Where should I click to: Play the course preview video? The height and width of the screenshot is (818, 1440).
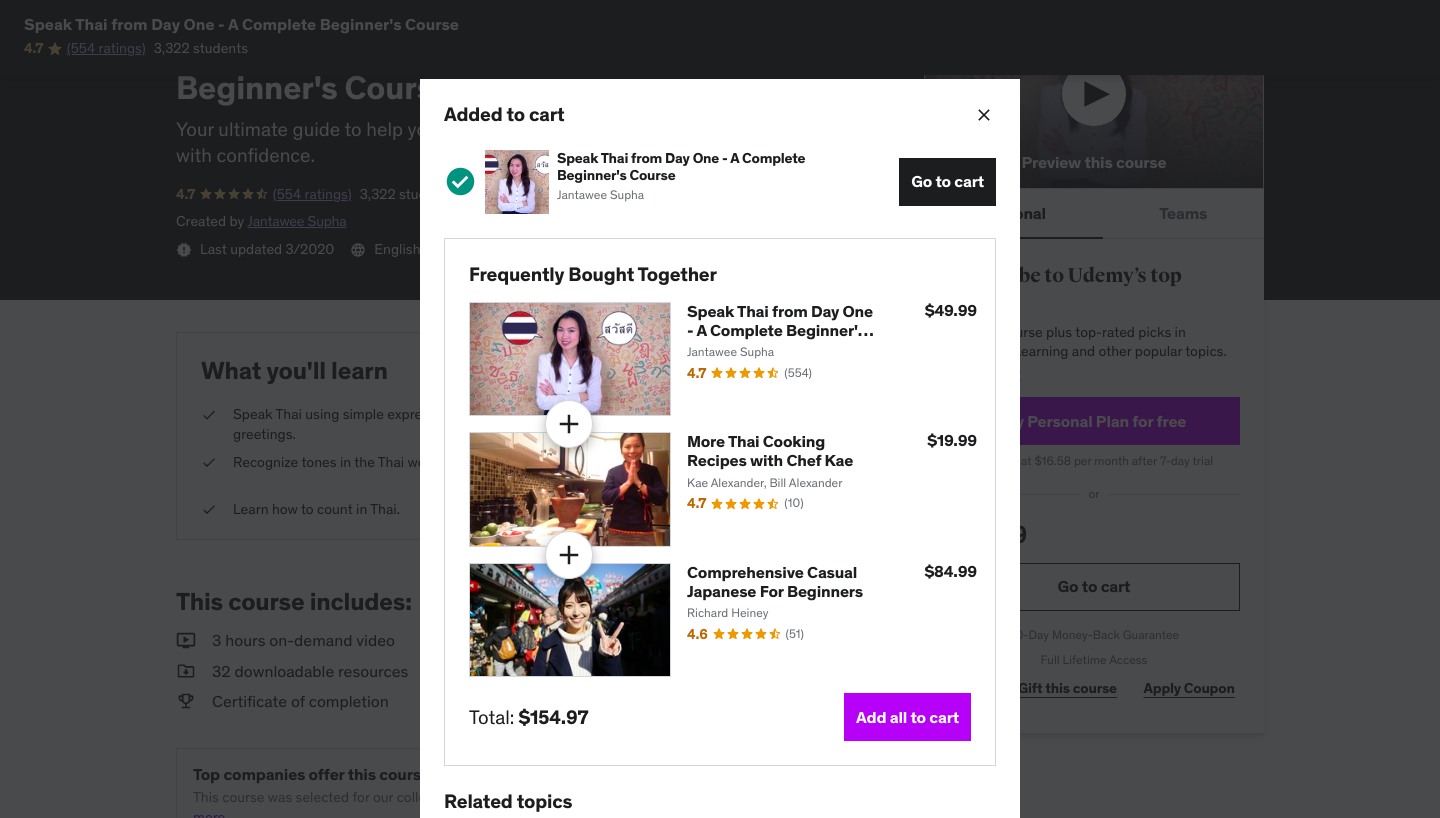1093,96
